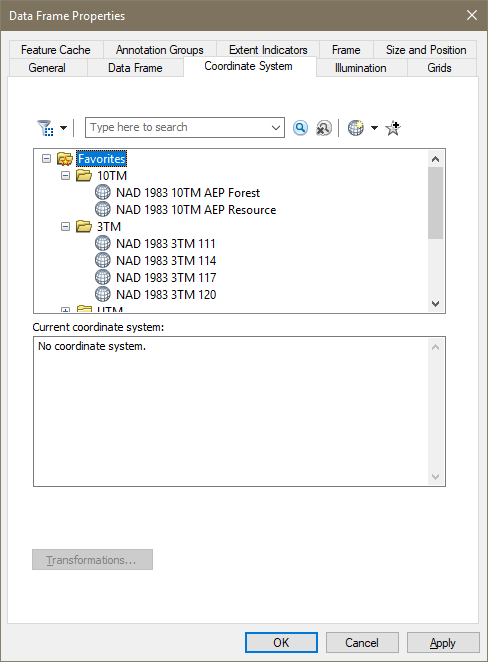Click globe icon for NAD 1983 3TM 114

tap(103, 260)
